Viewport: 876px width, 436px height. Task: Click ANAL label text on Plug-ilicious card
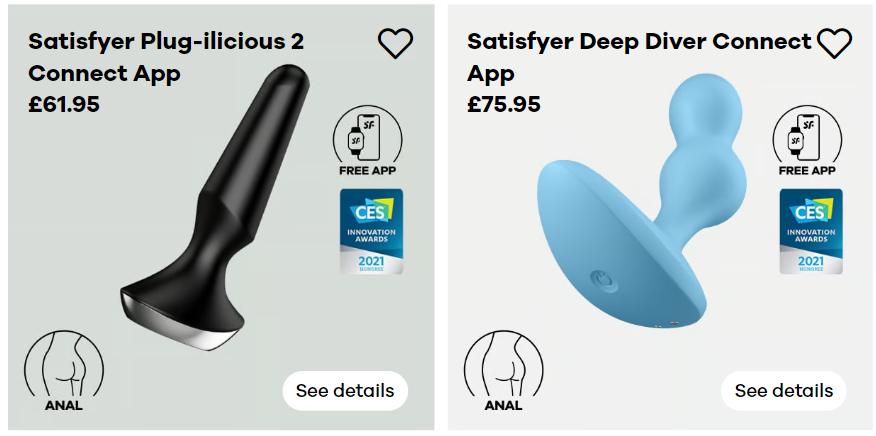point(64,405)
